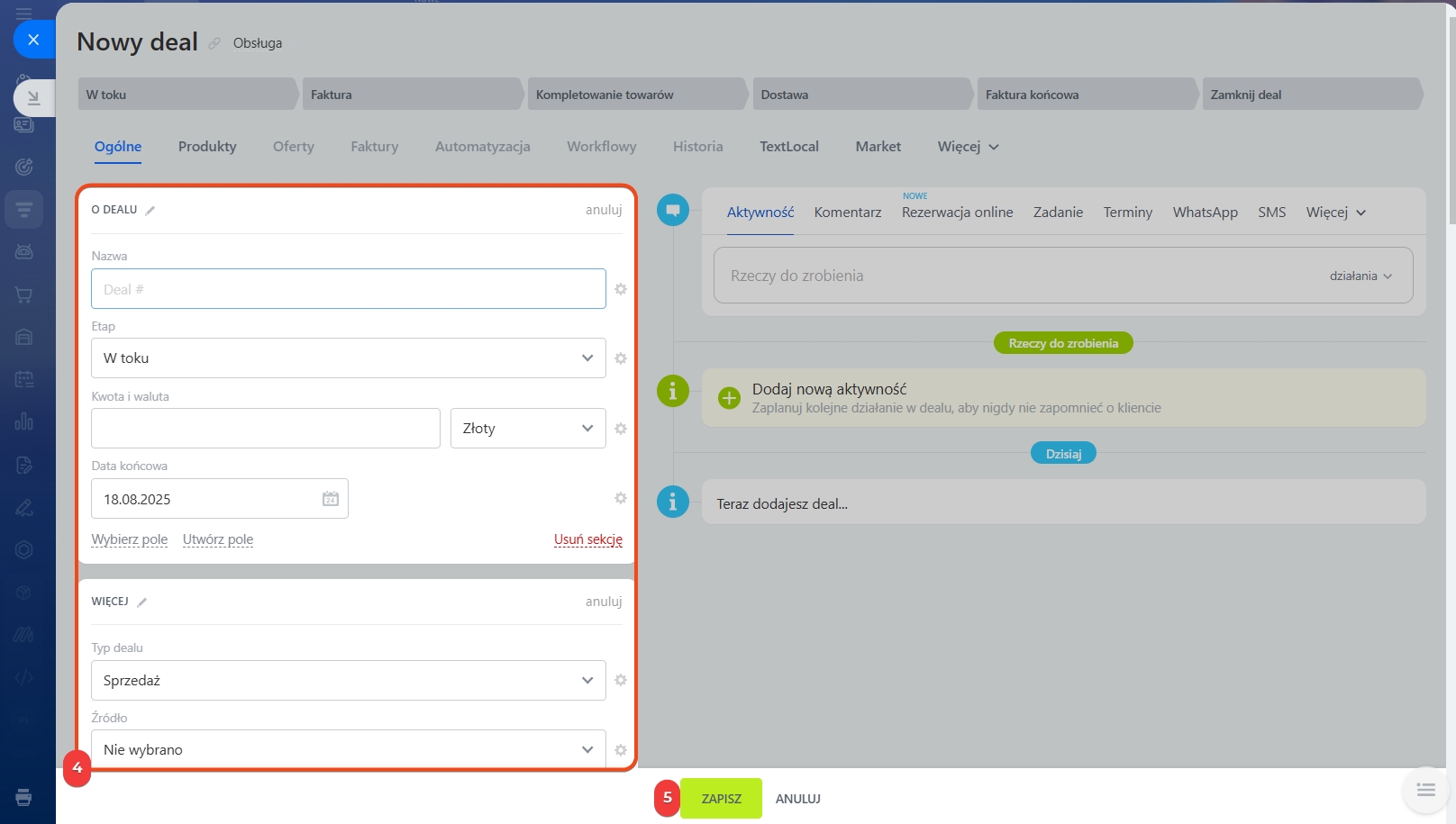Expand the Więcej menu in deal tabs
The width and height of the screenshot is (1456, 824).
(968, 147)
